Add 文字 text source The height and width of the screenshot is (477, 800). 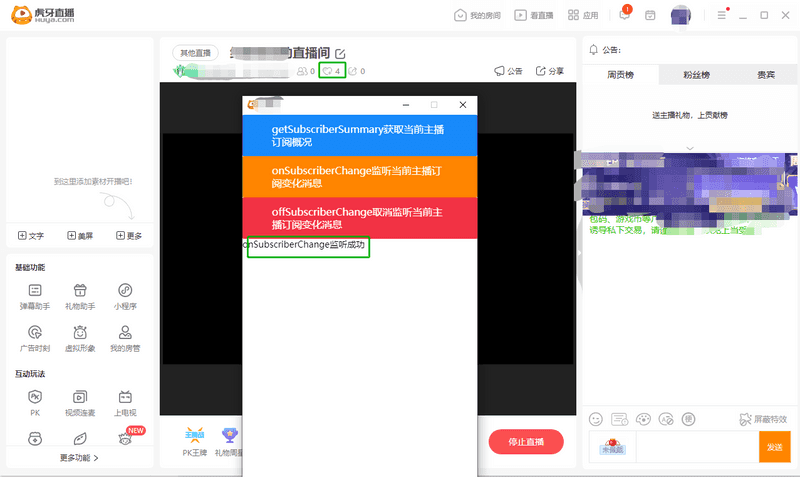pos(31,236)
